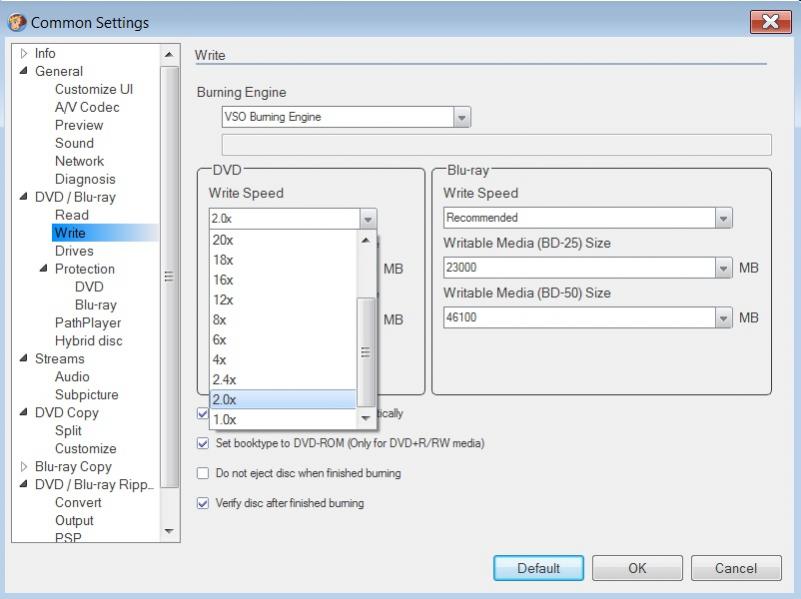
Task: Enable Do not eject disc when finished
Action: (204, 473)
